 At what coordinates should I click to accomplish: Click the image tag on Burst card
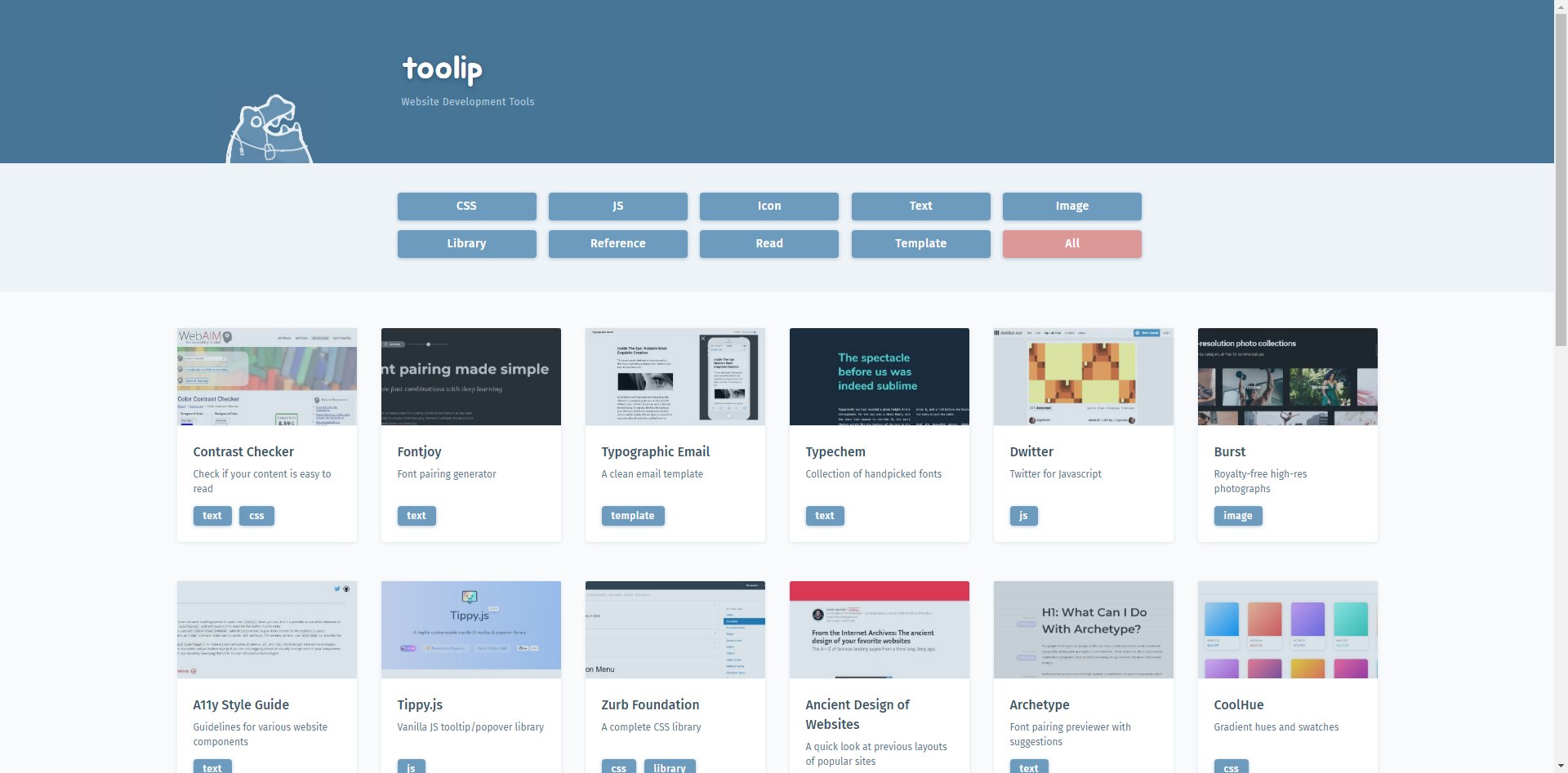1237,516
